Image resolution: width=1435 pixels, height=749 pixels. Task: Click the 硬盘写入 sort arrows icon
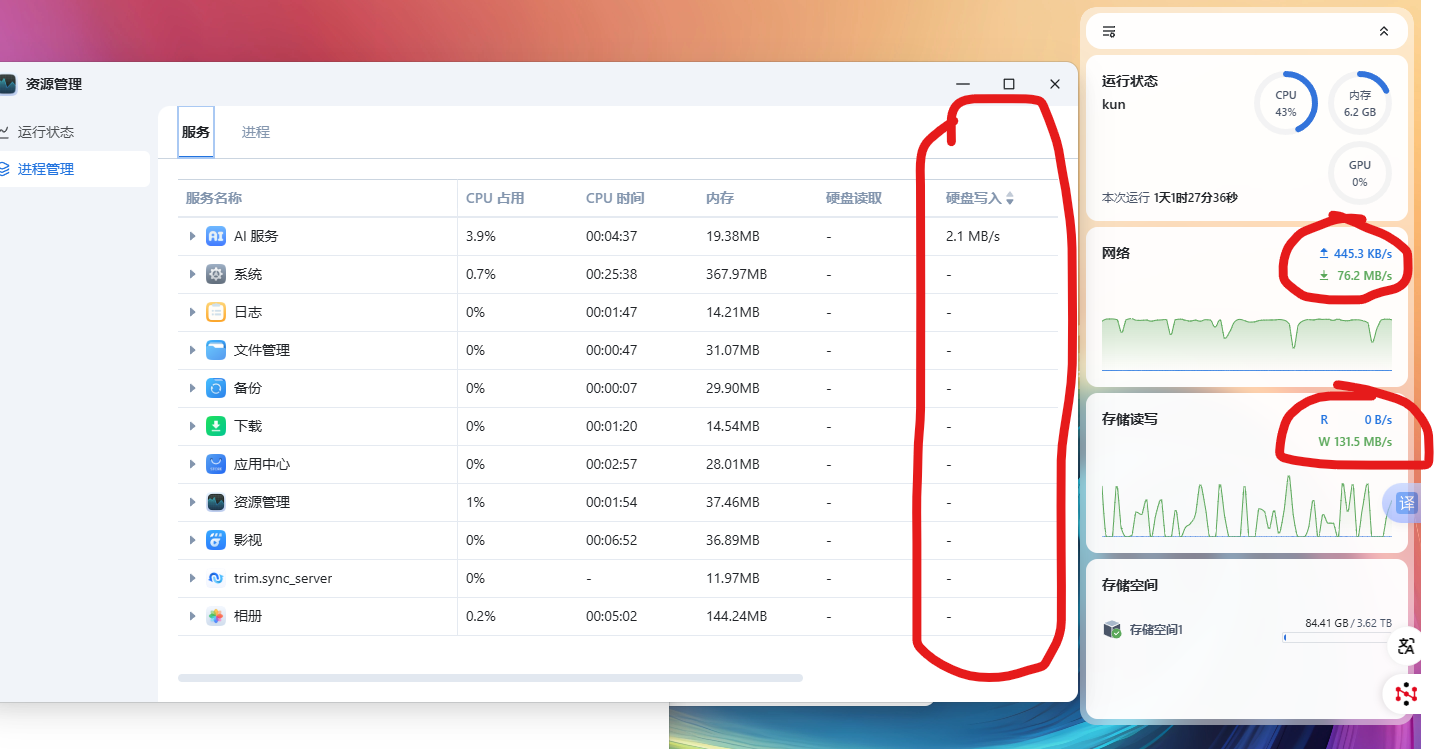coord(1010,199)
